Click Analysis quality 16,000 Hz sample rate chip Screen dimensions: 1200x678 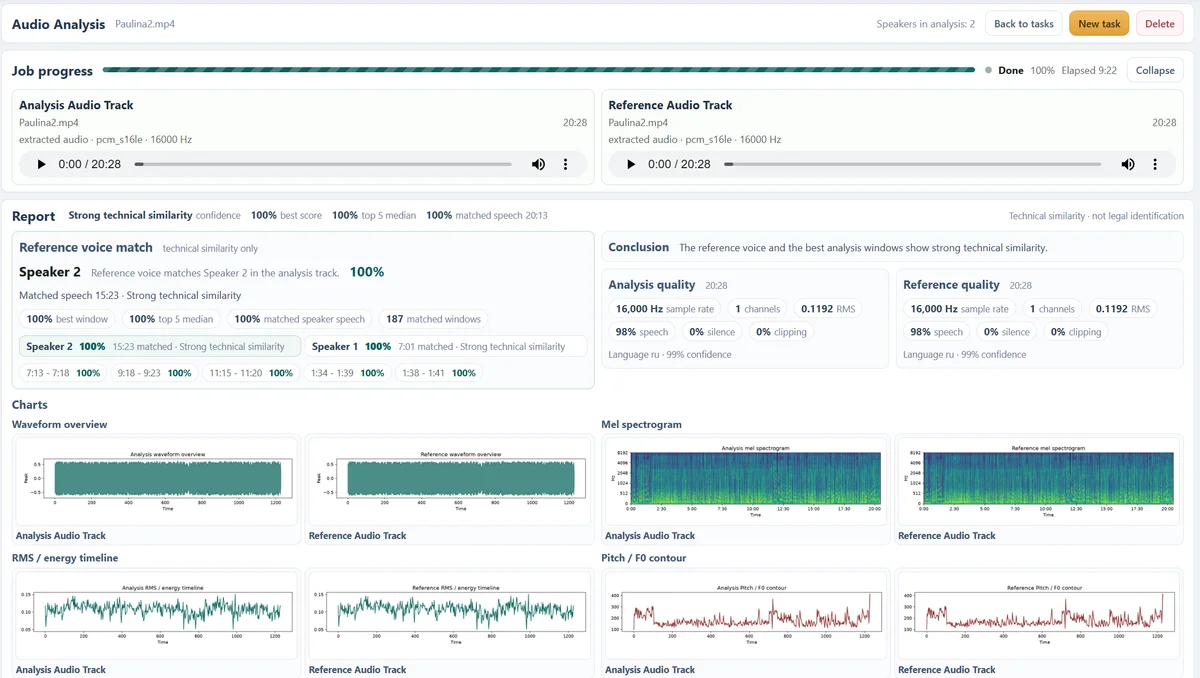pos(664,309)
